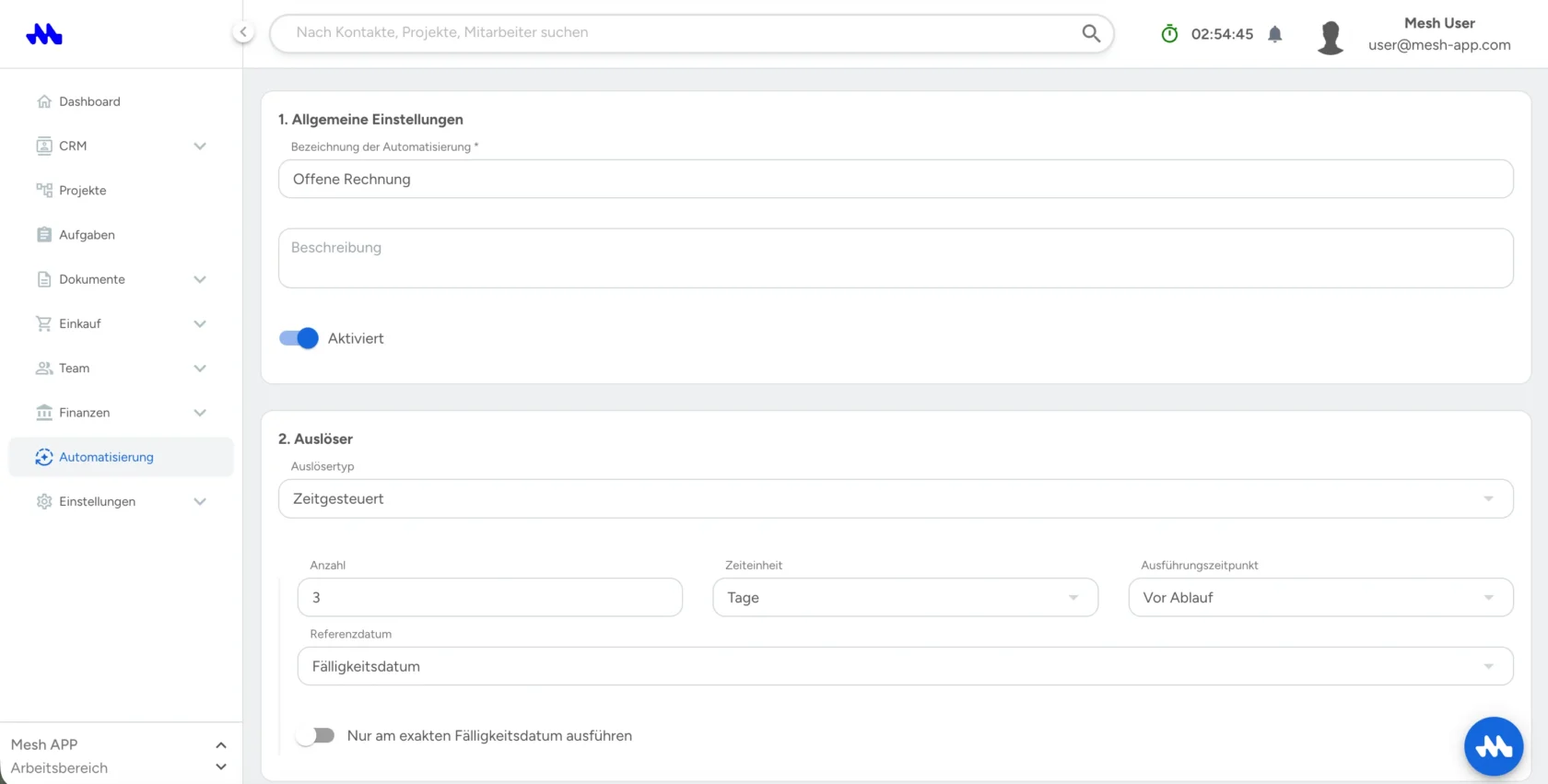Click the '1. Allgemeine Einstellungen' heading
This screenshot has height=784, width=1548.
point(370,119)
